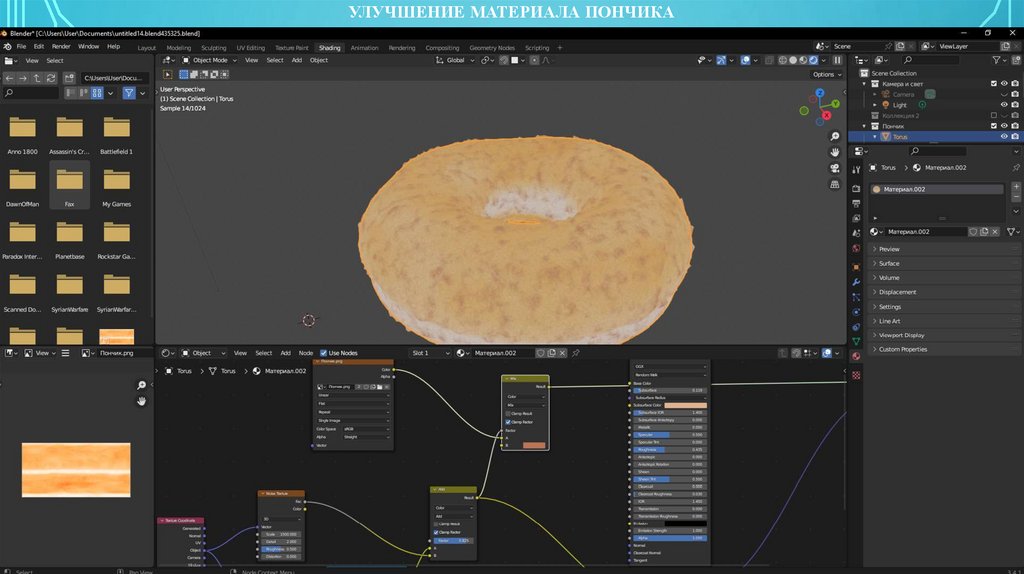
Task: Click the file browser refresh icon
Action: [x=51, y=78]
